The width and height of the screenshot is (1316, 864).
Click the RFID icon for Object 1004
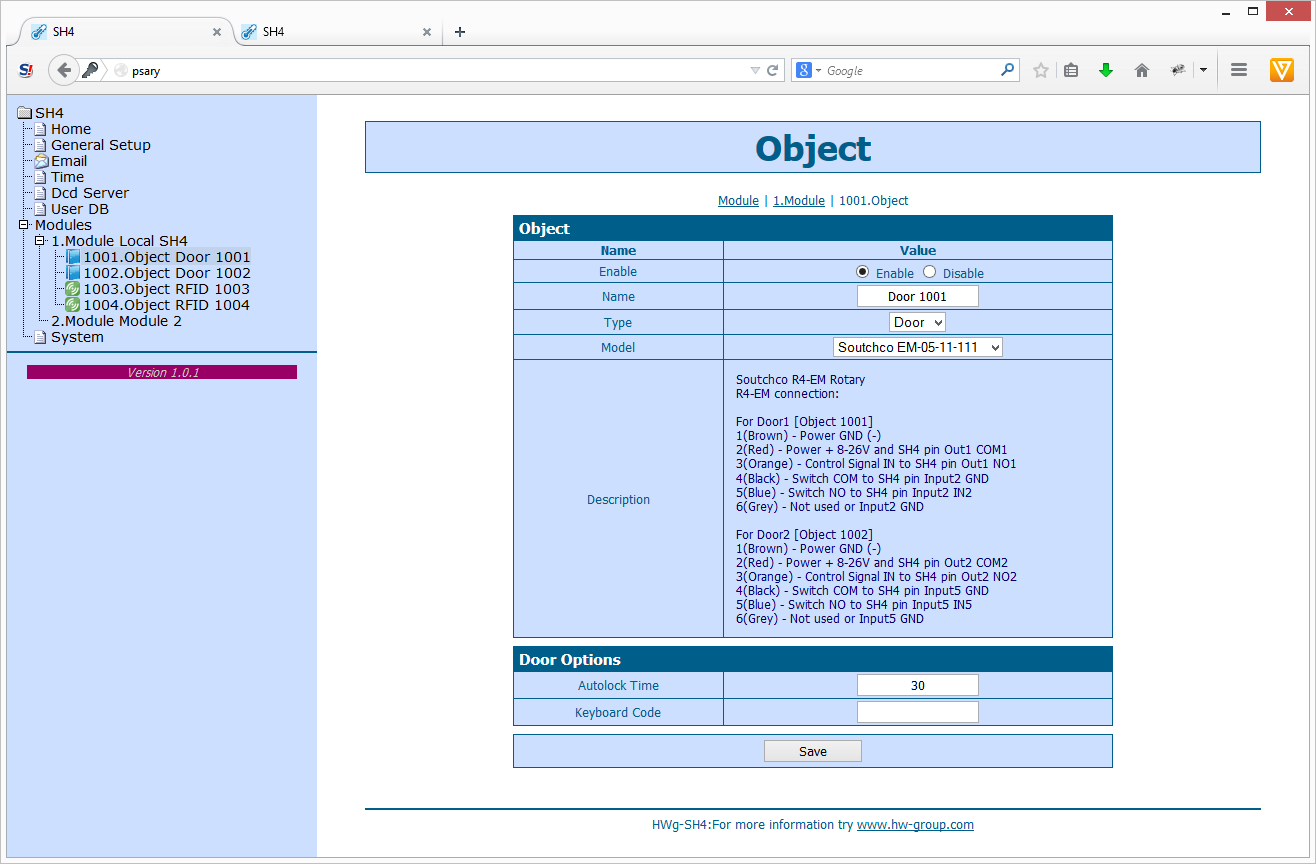(x=73, y=305)
